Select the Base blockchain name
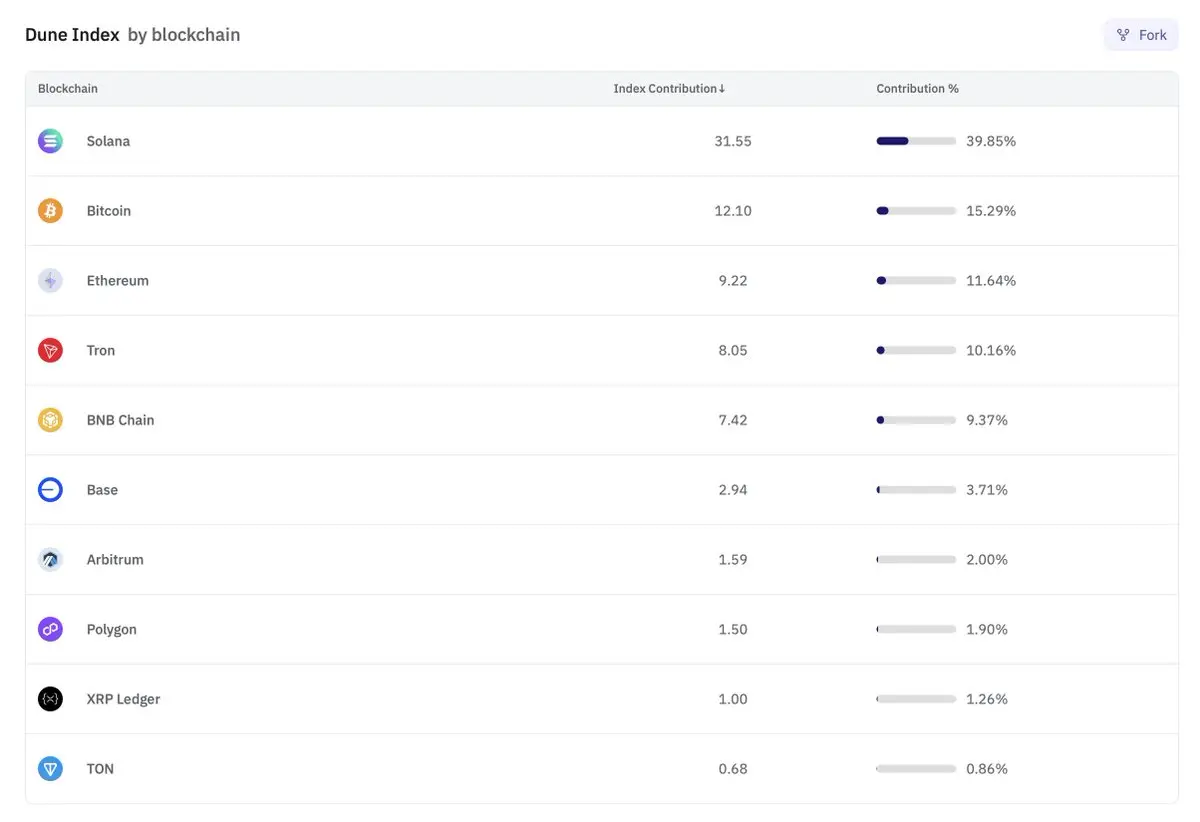 coord(102,490)
